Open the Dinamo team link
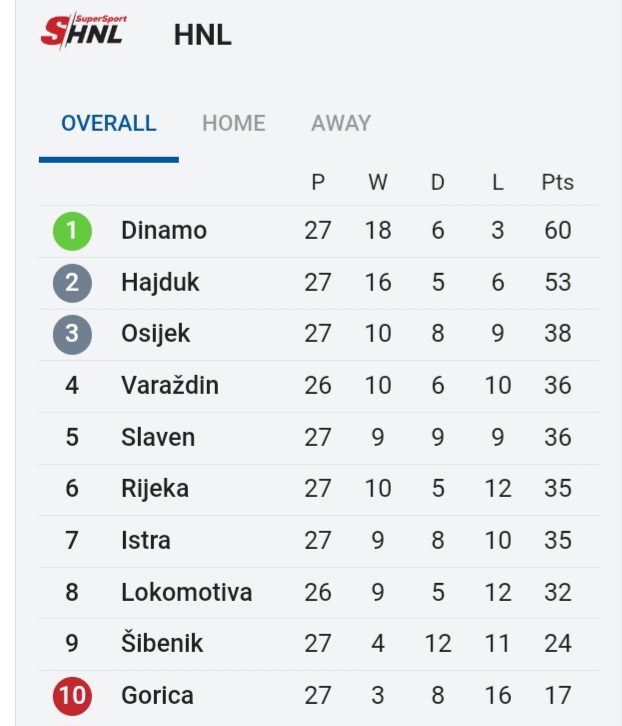This screenshot has height=726, width=622. [x=164, y=231]
